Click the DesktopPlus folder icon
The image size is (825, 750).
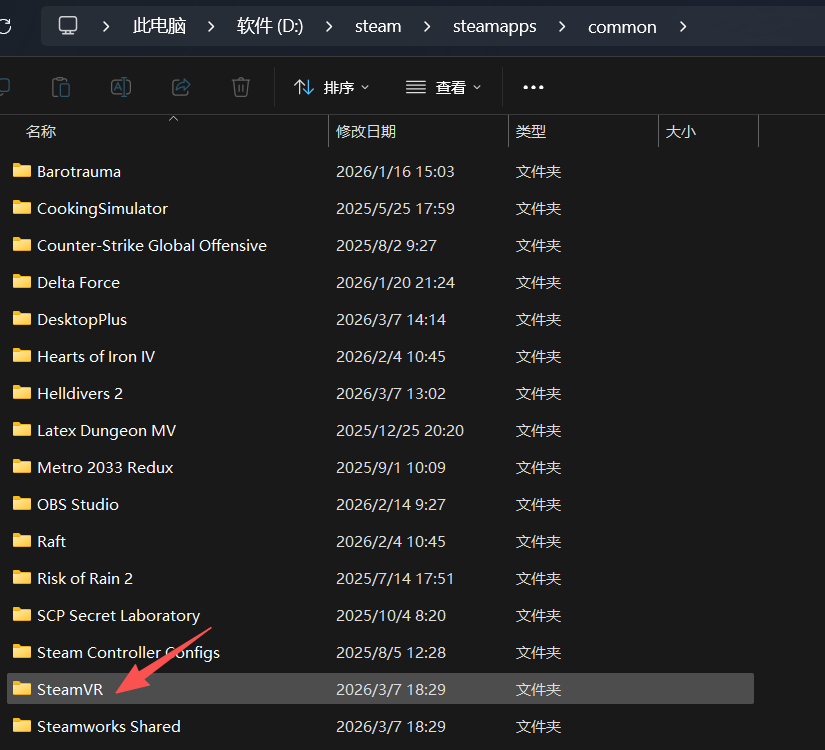pyautogui.click(x=22, y=318)
